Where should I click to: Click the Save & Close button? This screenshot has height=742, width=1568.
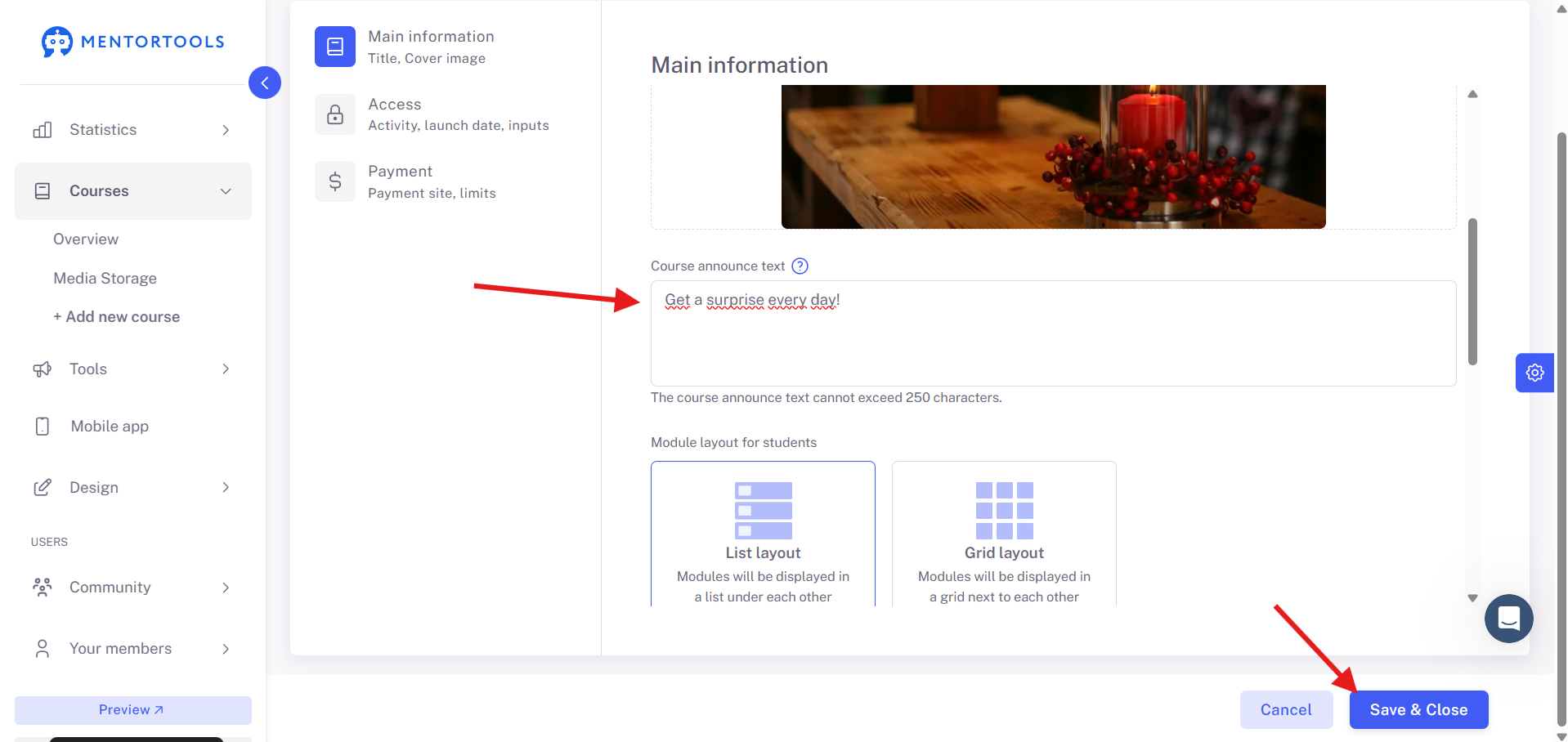pos(1418,710)
